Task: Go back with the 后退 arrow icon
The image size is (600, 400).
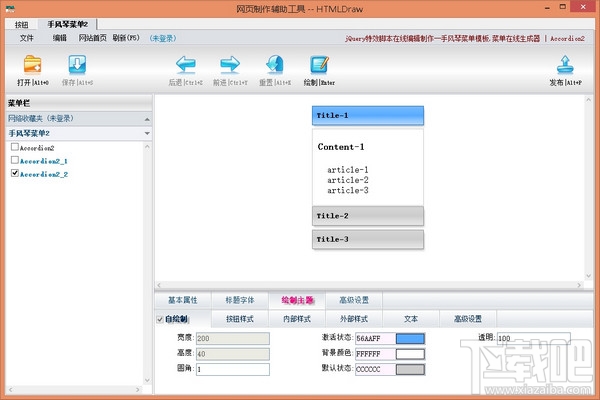Action: click(x=186, y=64)
